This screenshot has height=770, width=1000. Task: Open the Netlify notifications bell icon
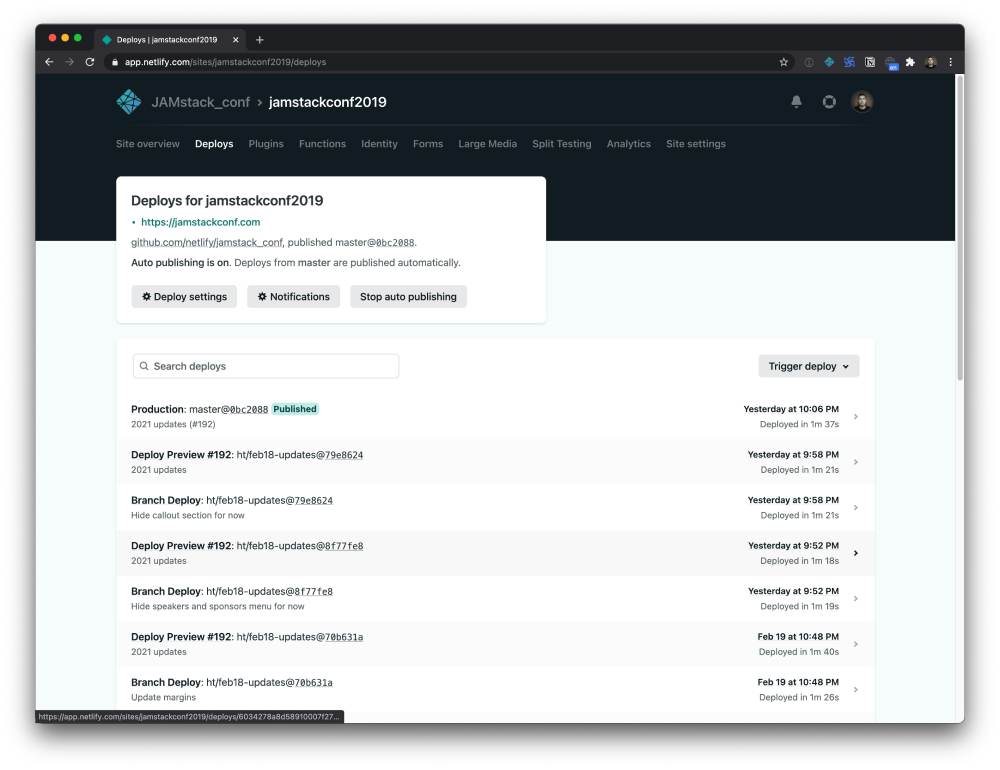[796, 101]
